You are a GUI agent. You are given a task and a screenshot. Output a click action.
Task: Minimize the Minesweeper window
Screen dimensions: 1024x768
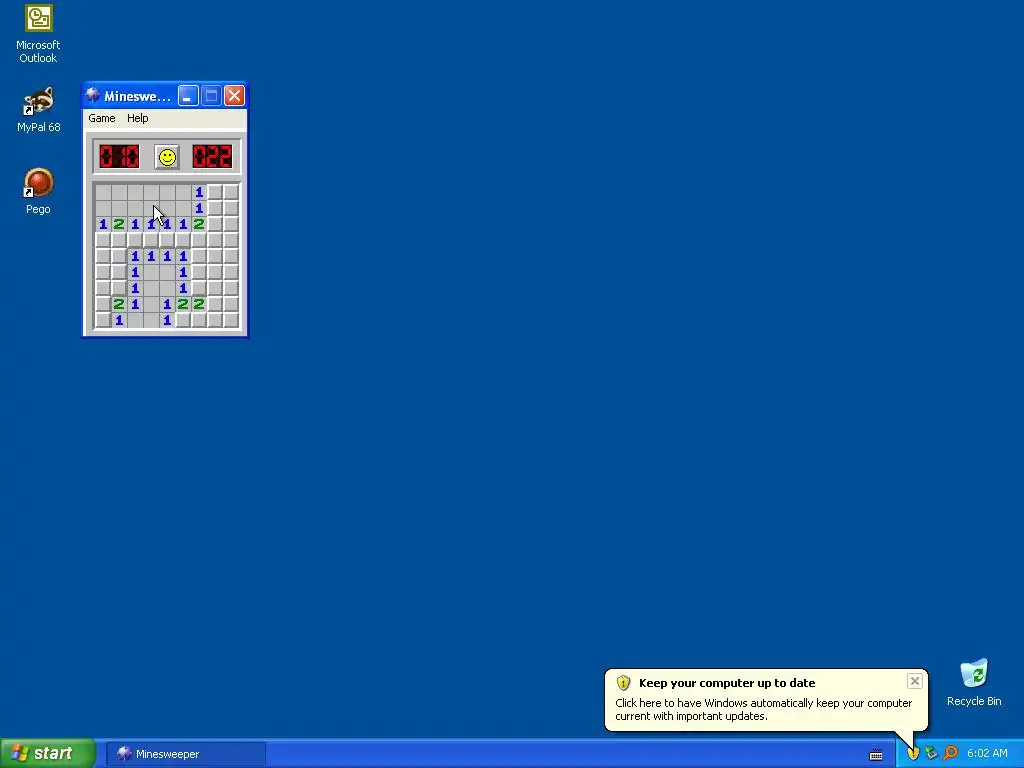188,96
